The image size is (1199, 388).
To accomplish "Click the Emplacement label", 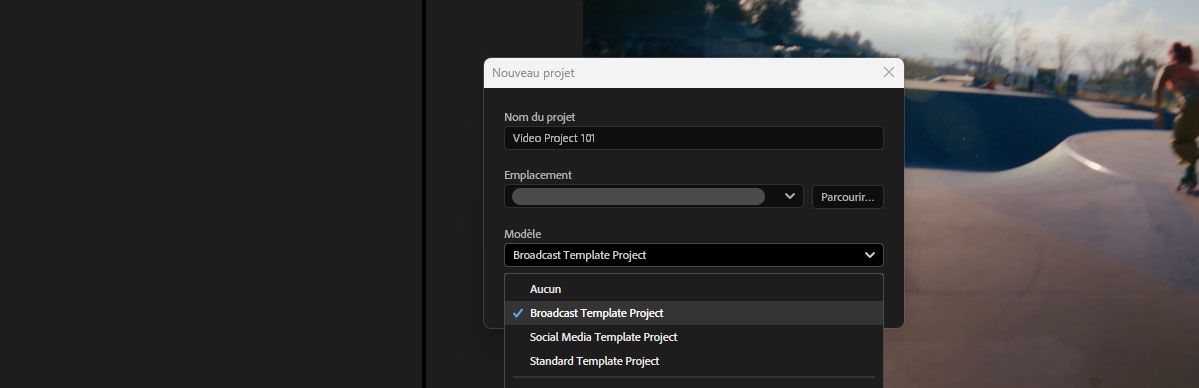I will click(538, 175).
